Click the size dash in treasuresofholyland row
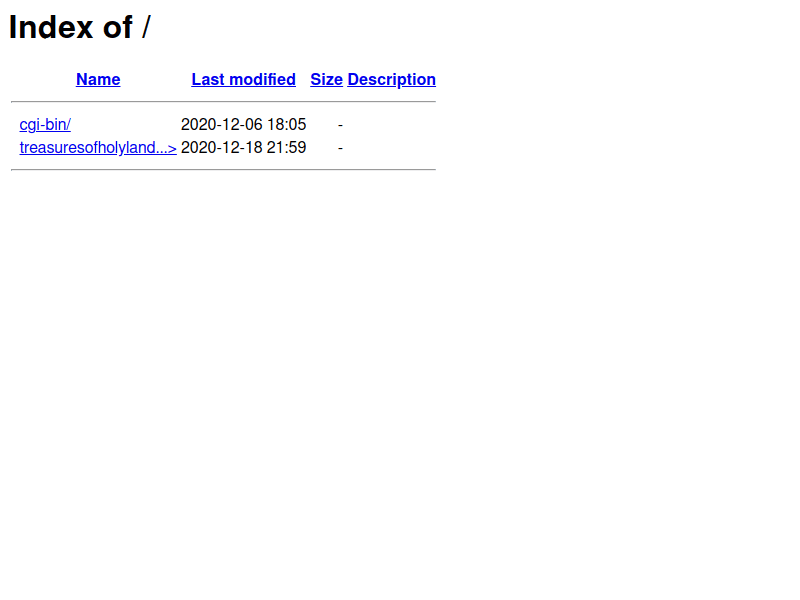This screenshot has width=800, height=600. click(340, 148)
